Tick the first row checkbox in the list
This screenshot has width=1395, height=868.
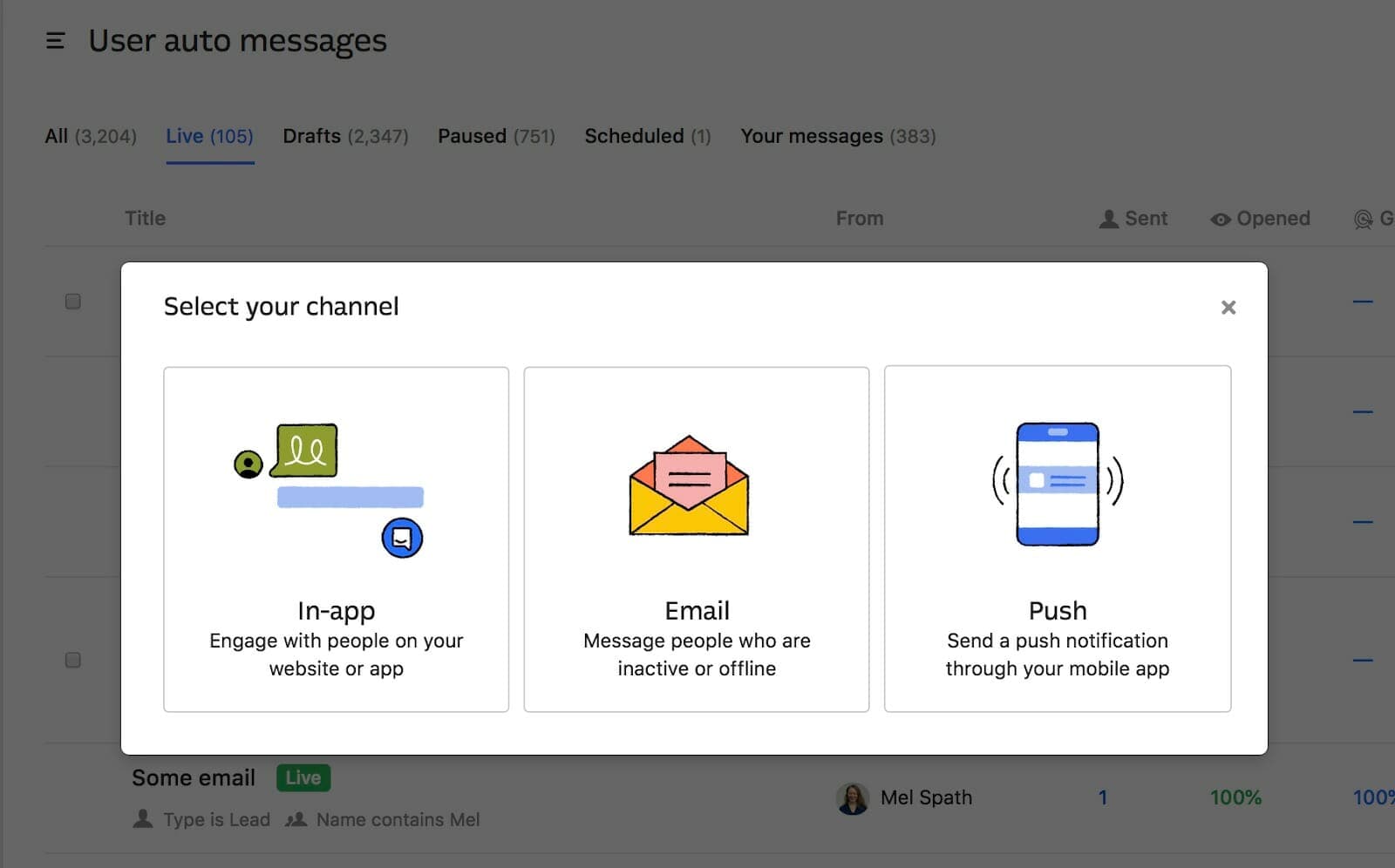tap(73, 302)
